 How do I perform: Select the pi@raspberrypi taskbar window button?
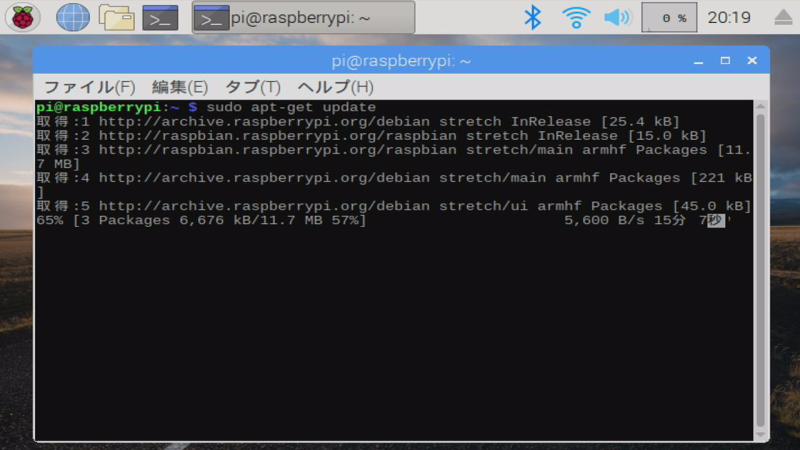coord(304,18)
